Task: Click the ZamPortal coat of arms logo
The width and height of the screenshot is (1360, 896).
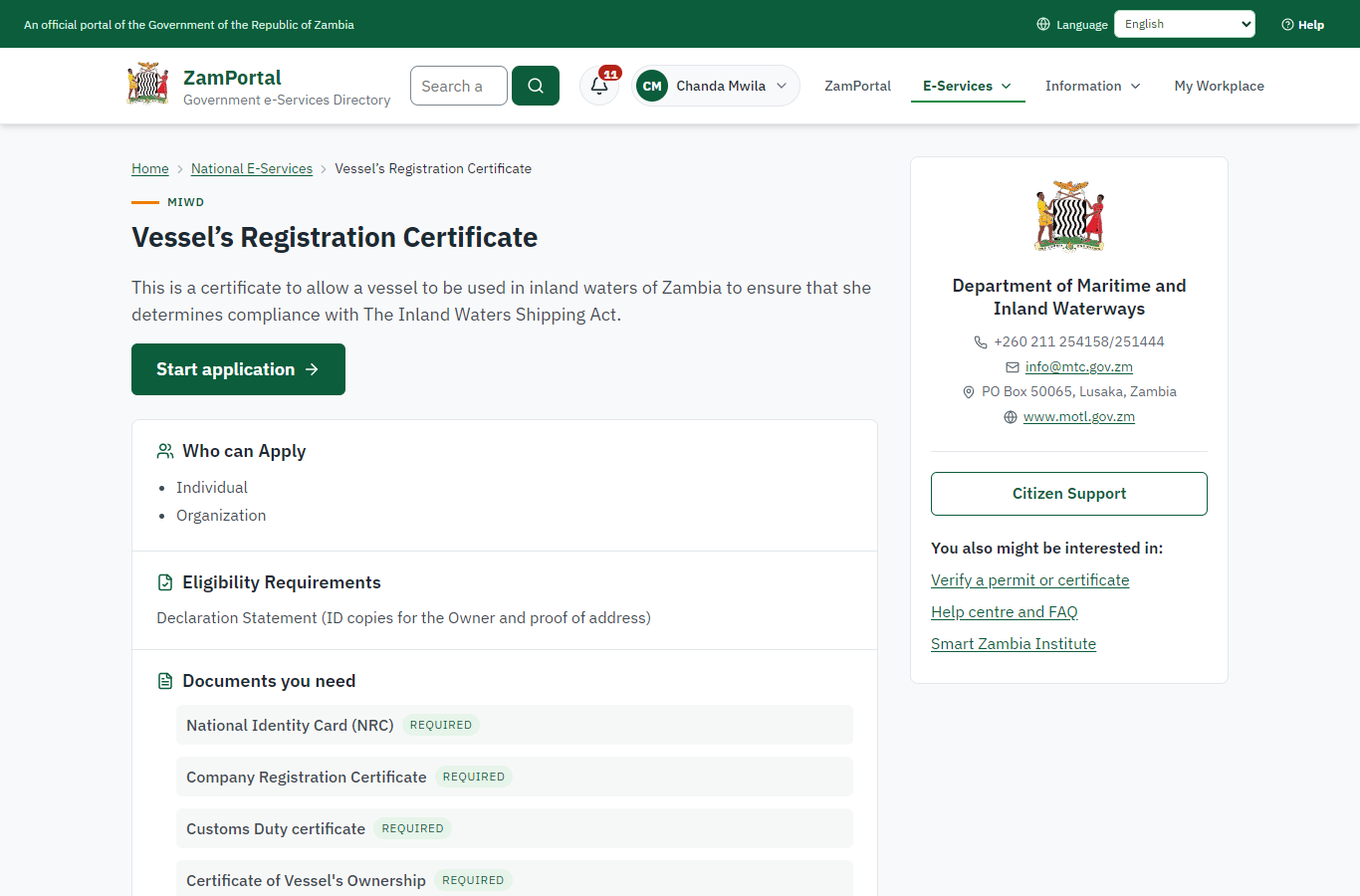Action: [x=147, y=85]
